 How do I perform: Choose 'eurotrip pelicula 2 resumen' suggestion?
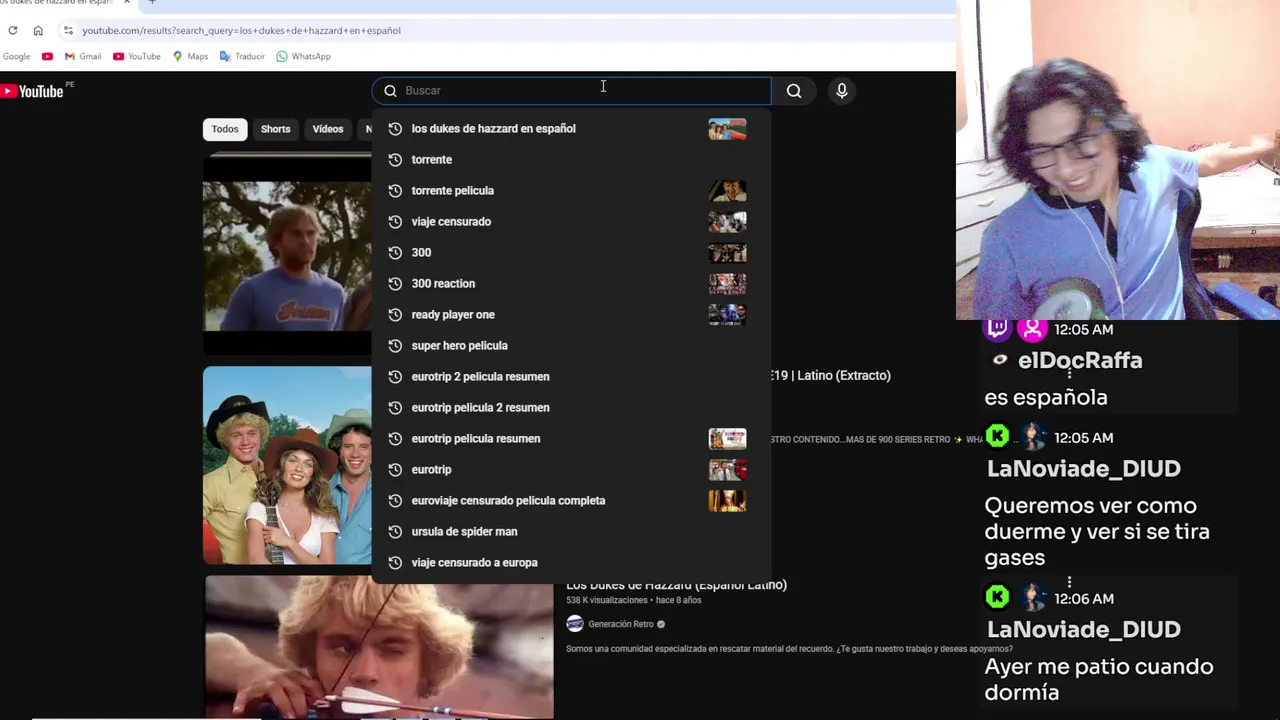click(x=571, y=407)
